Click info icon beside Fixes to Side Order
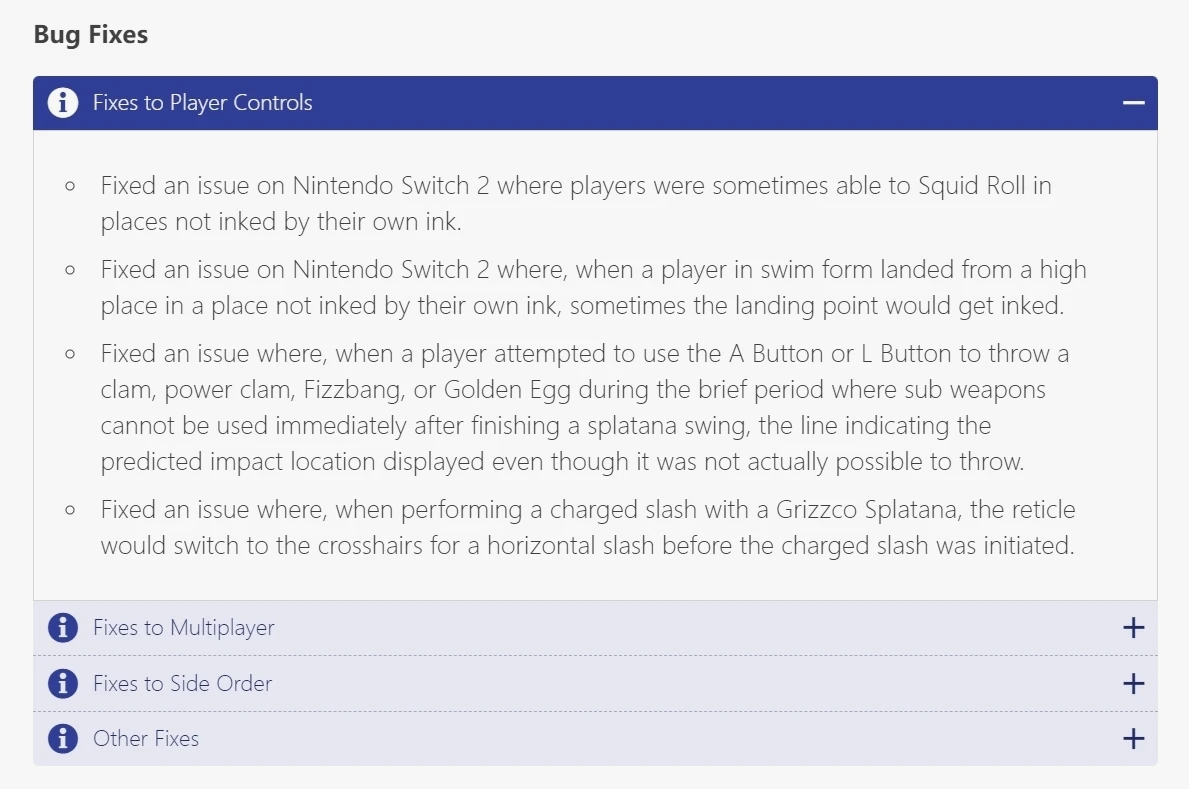The image size is (1189, 789). click(x=62, y=684)
